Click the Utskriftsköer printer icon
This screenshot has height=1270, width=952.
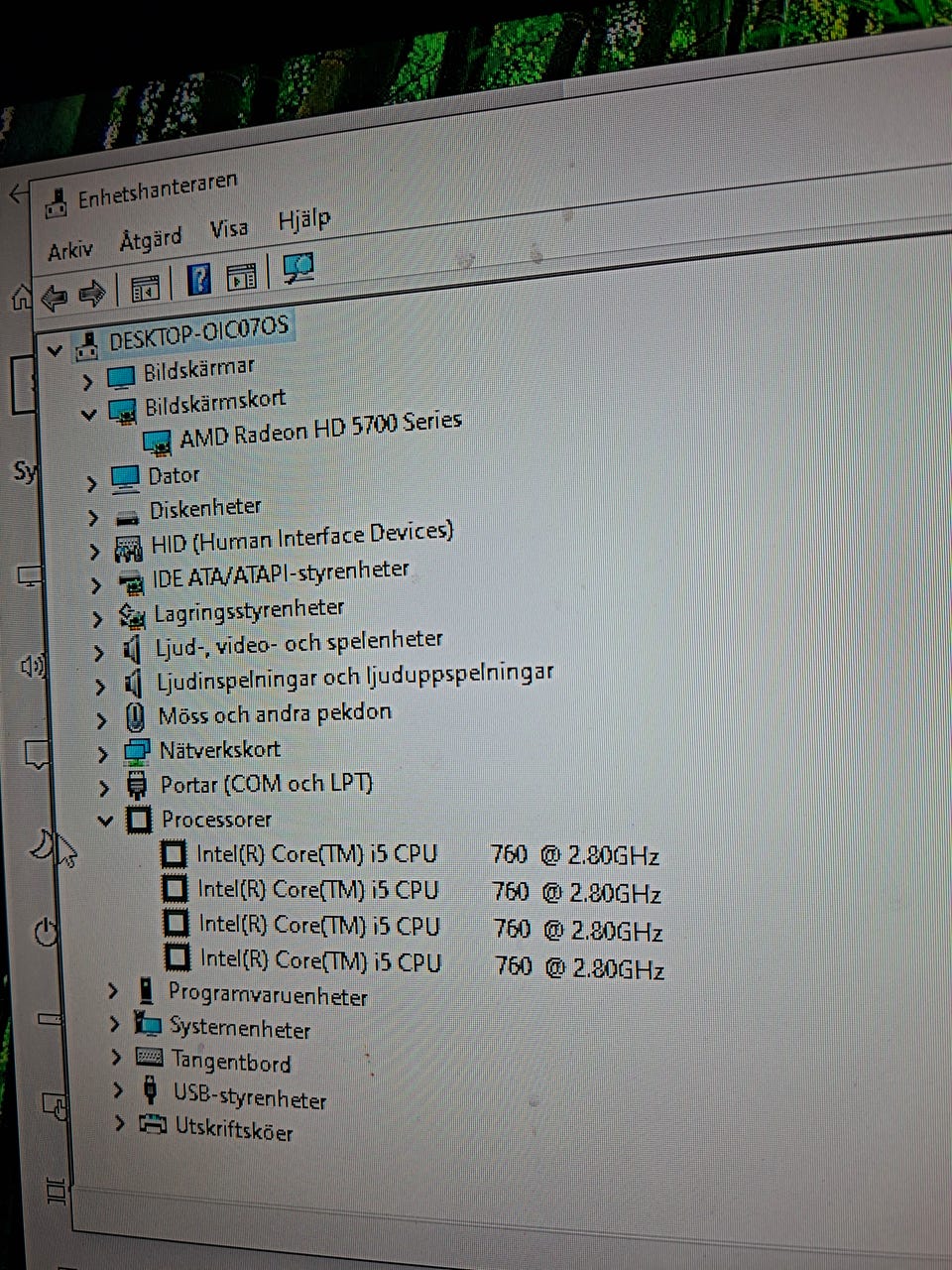point(152,1125)
